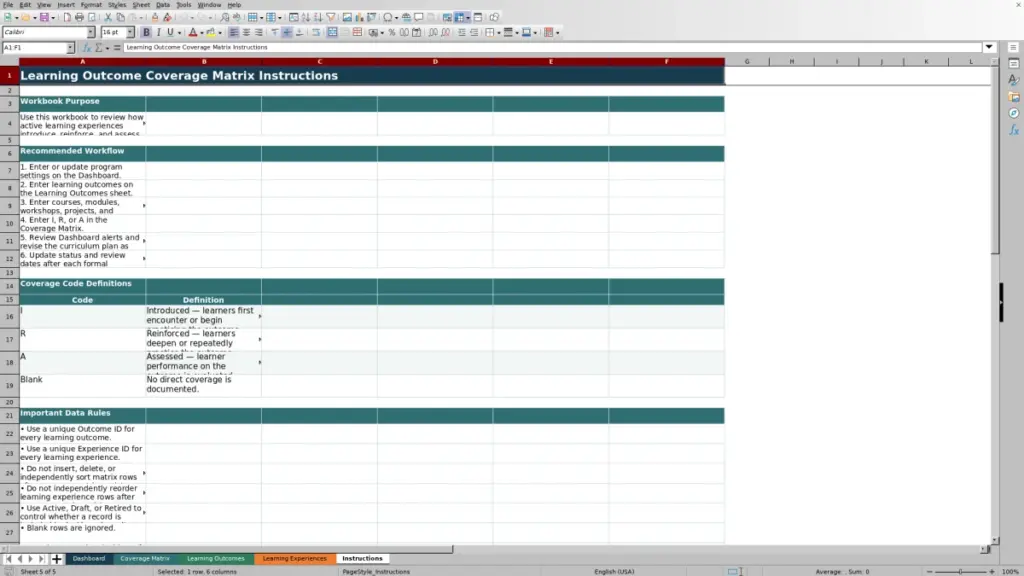
Task: Open the Tools menu
Action: pos(184,5)
